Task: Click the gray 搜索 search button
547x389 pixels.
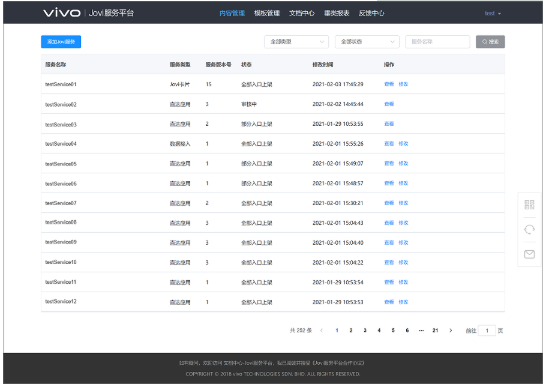Action: [490, 42]
